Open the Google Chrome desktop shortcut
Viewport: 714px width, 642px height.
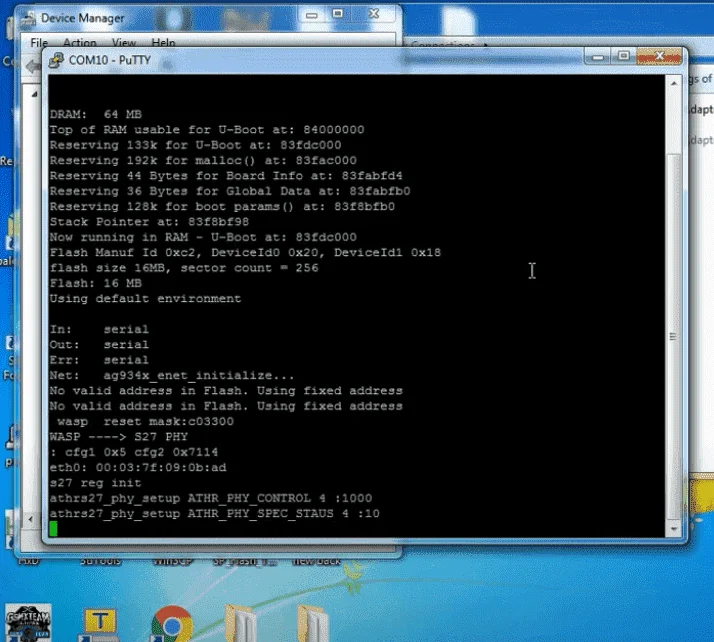coord(172,625)
